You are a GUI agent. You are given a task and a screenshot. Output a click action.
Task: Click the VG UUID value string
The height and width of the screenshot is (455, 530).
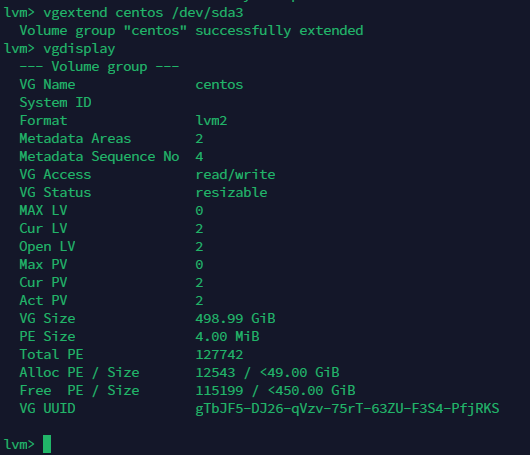coord(347,408)
